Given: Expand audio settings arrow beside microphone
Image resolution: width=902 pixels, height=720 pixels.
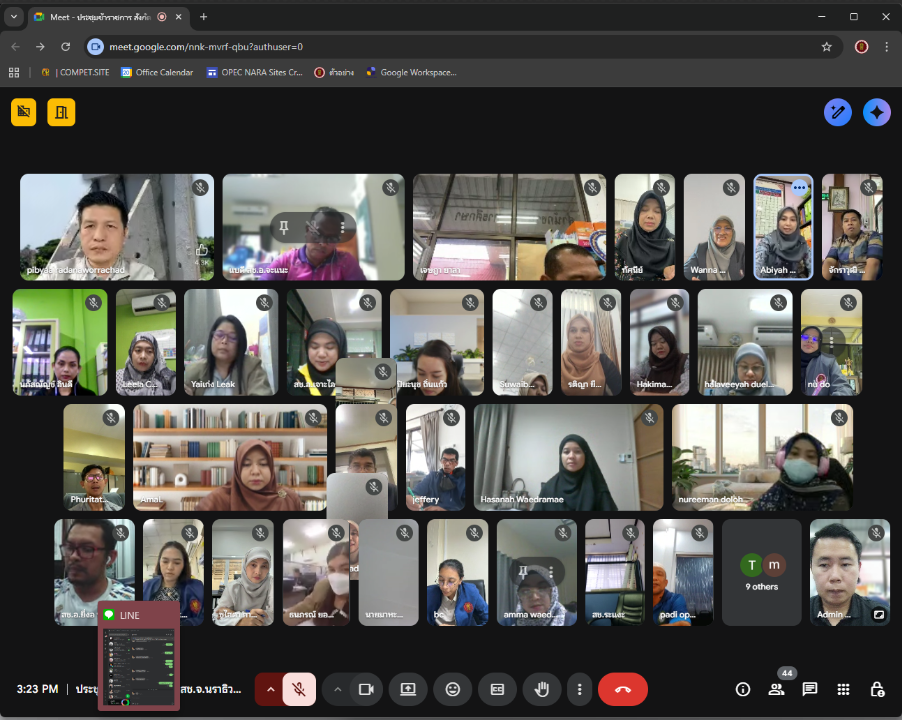Looking at the screenshot, I should point(270,689).
